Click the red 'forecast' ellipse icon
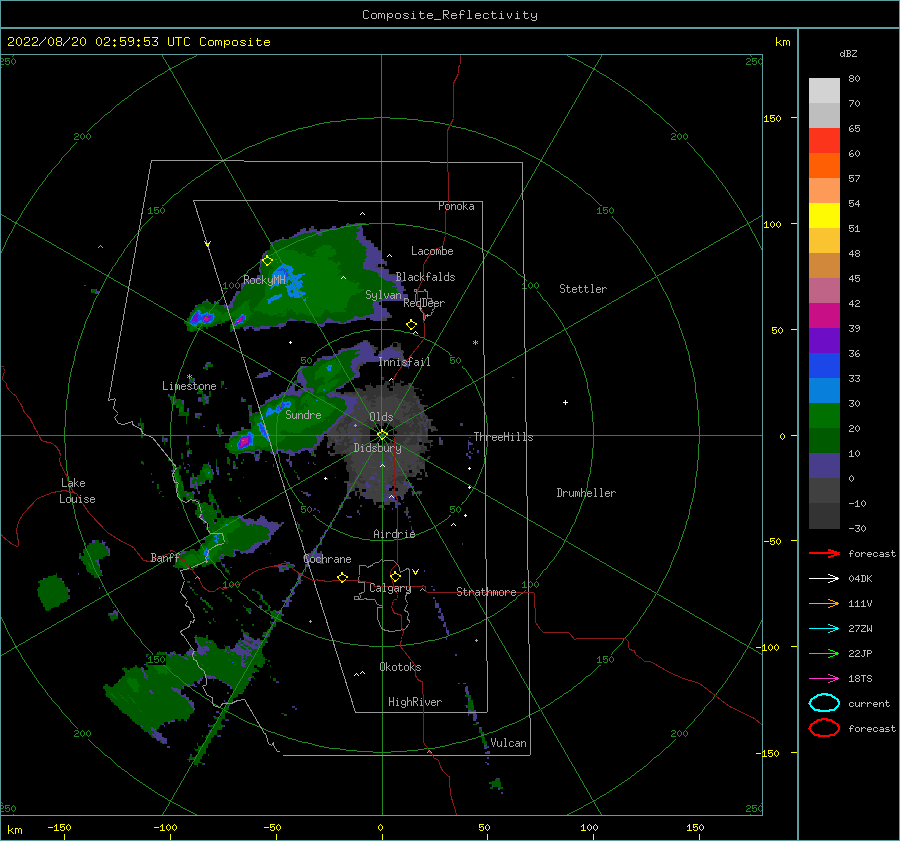900x841 pixels. [x=824, y=728]
